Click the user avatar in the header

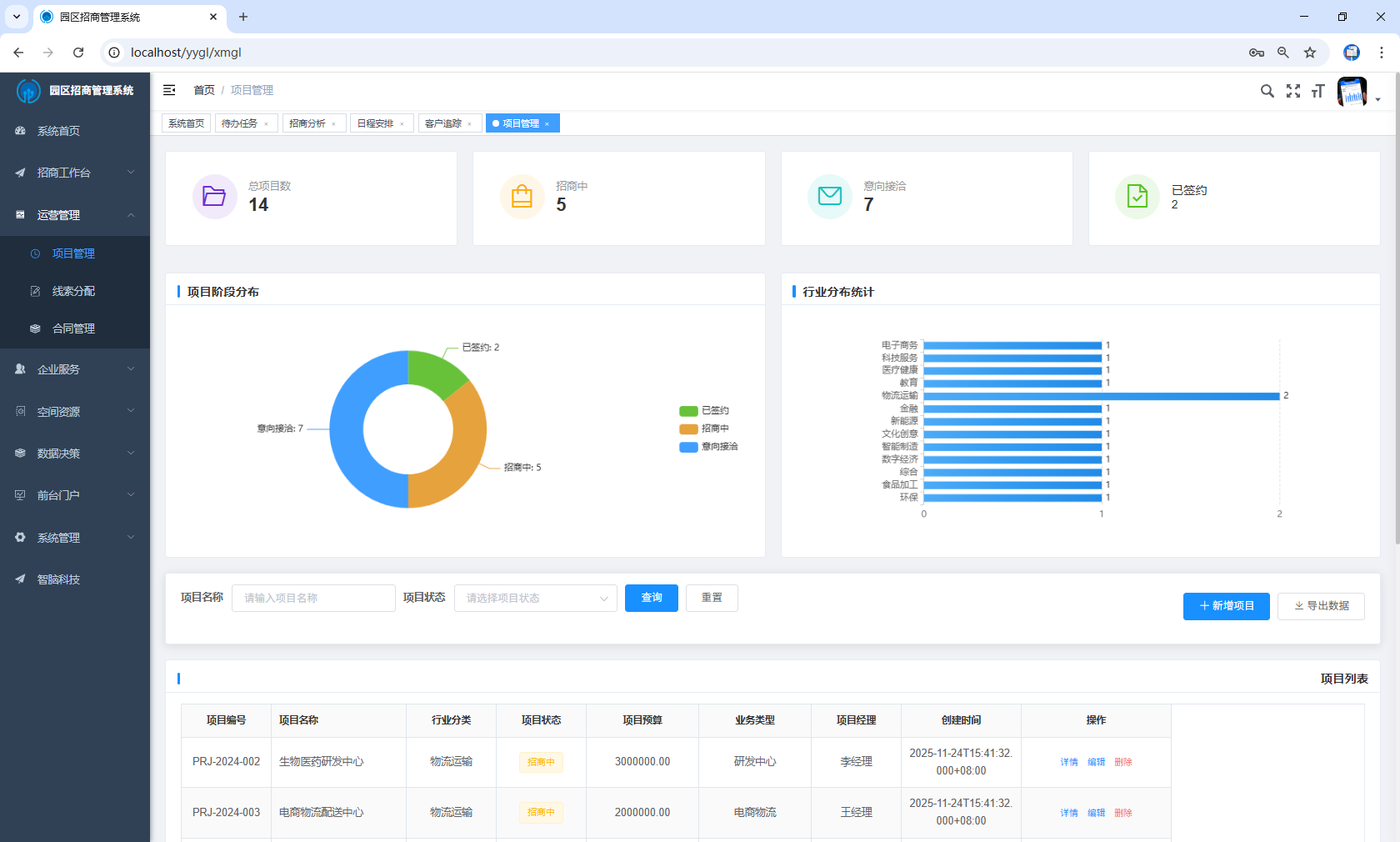tap(1352, 92)
